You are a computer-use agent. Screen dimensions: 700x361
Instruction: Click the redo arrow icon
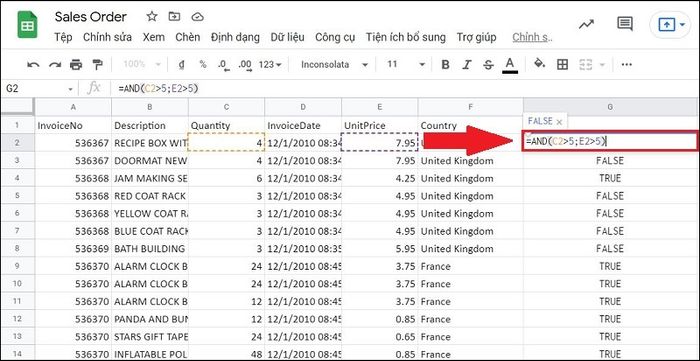[x=54, y=65]
